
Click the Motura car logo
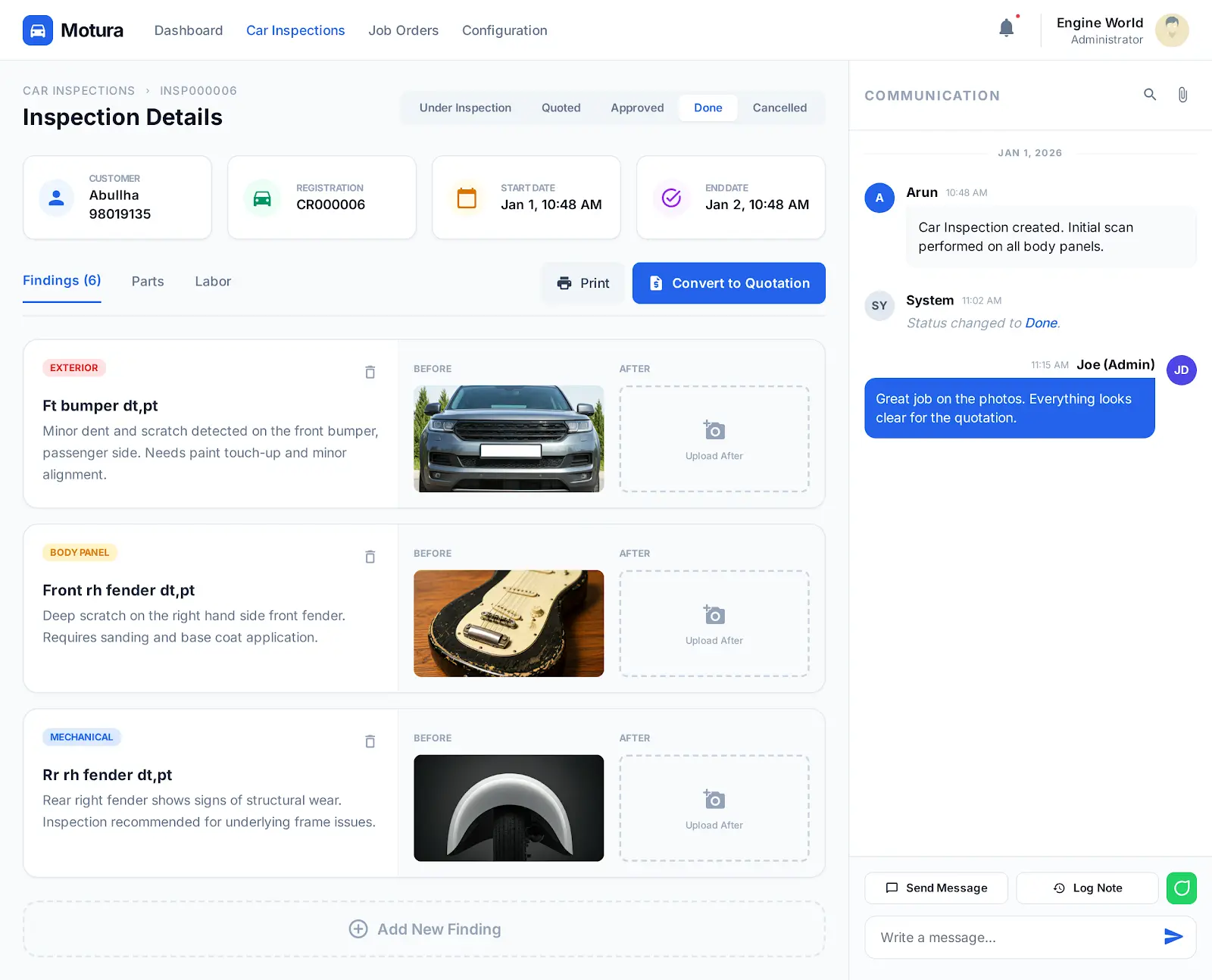click(38, 30)
